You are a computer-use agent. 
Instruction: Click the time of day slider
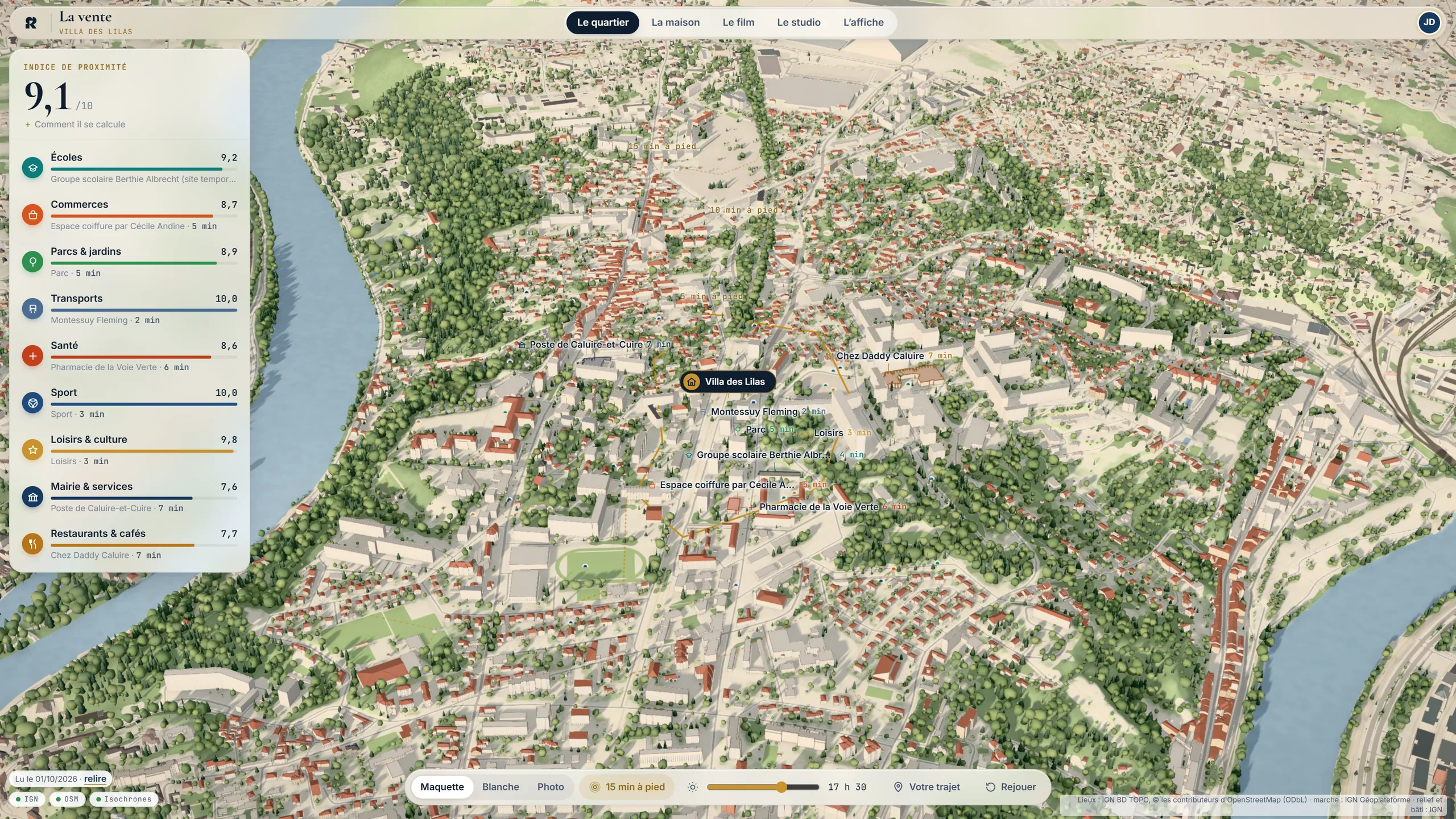[x=763, y=787]
